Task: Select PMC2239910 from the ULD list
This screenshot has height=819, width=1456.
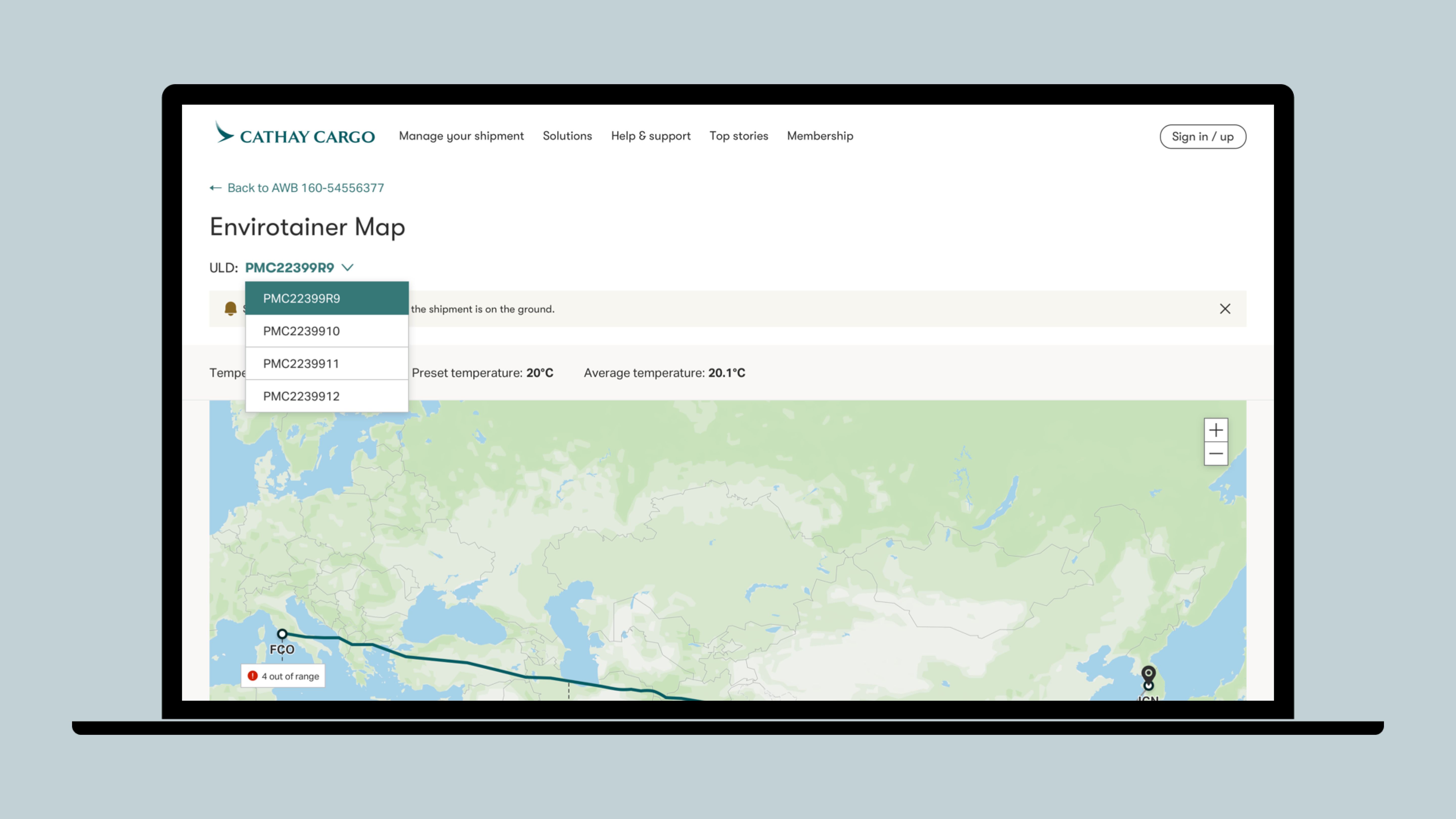Action: pyautogui.click(x=327, y=331)
